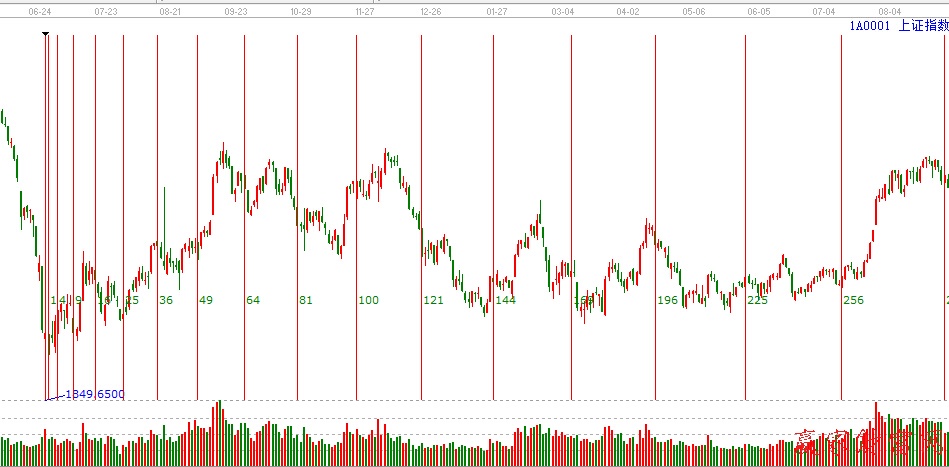
Task: Click the 06-24 date on time axis
Action: click(x=40, y=12)
